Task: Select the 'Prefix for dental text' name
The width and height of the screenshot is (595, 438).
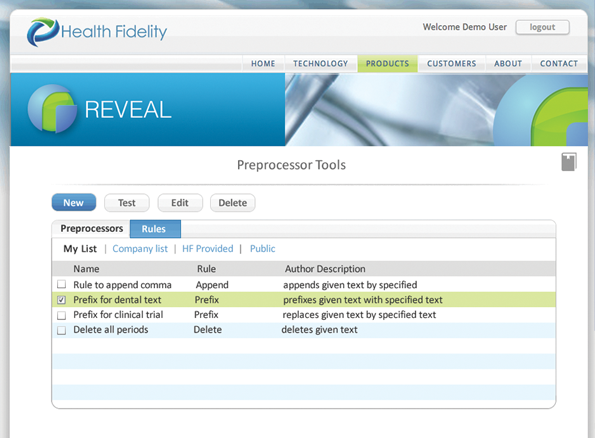Action: pos(117,300)
